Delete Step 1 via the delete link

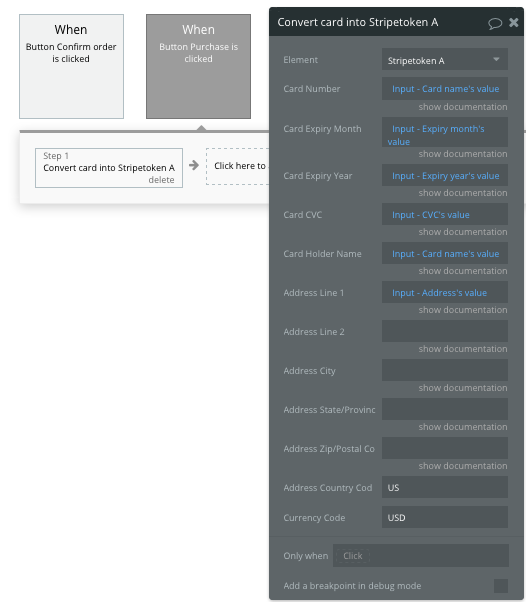pyautogui.click(x=161, y=180)
